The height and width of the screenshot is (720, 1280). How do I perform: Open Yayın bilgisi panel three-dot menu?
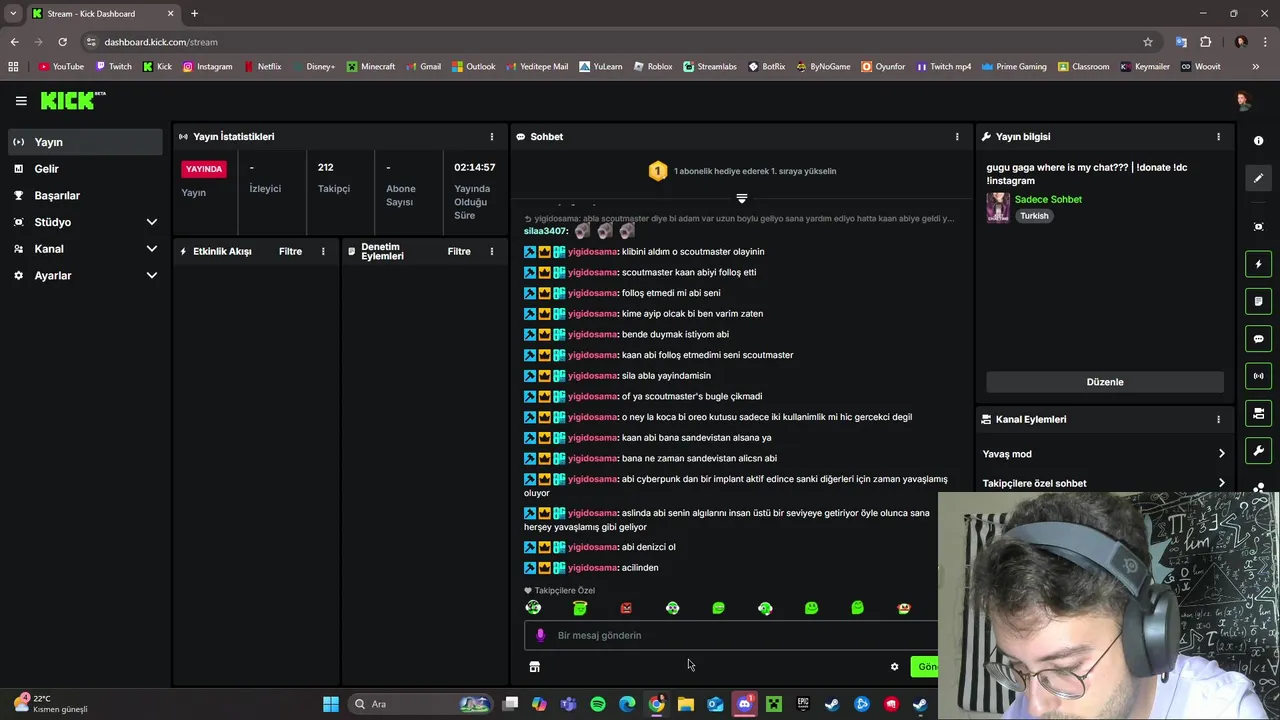[x=1218, y=137]
